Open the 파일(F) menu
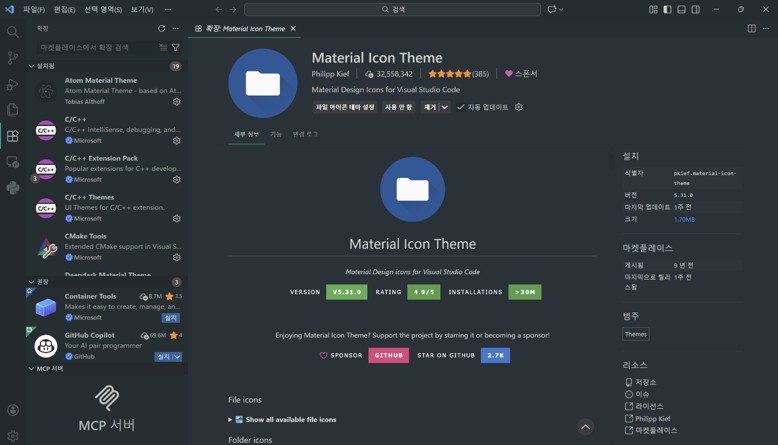 34,9
